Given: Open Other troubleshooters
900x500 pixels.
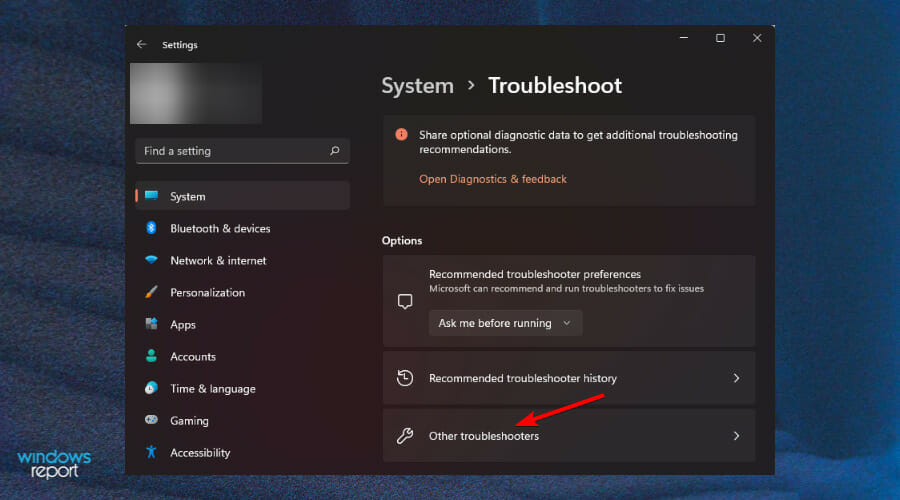Looking at the screenshot, I should coord(569,436).
